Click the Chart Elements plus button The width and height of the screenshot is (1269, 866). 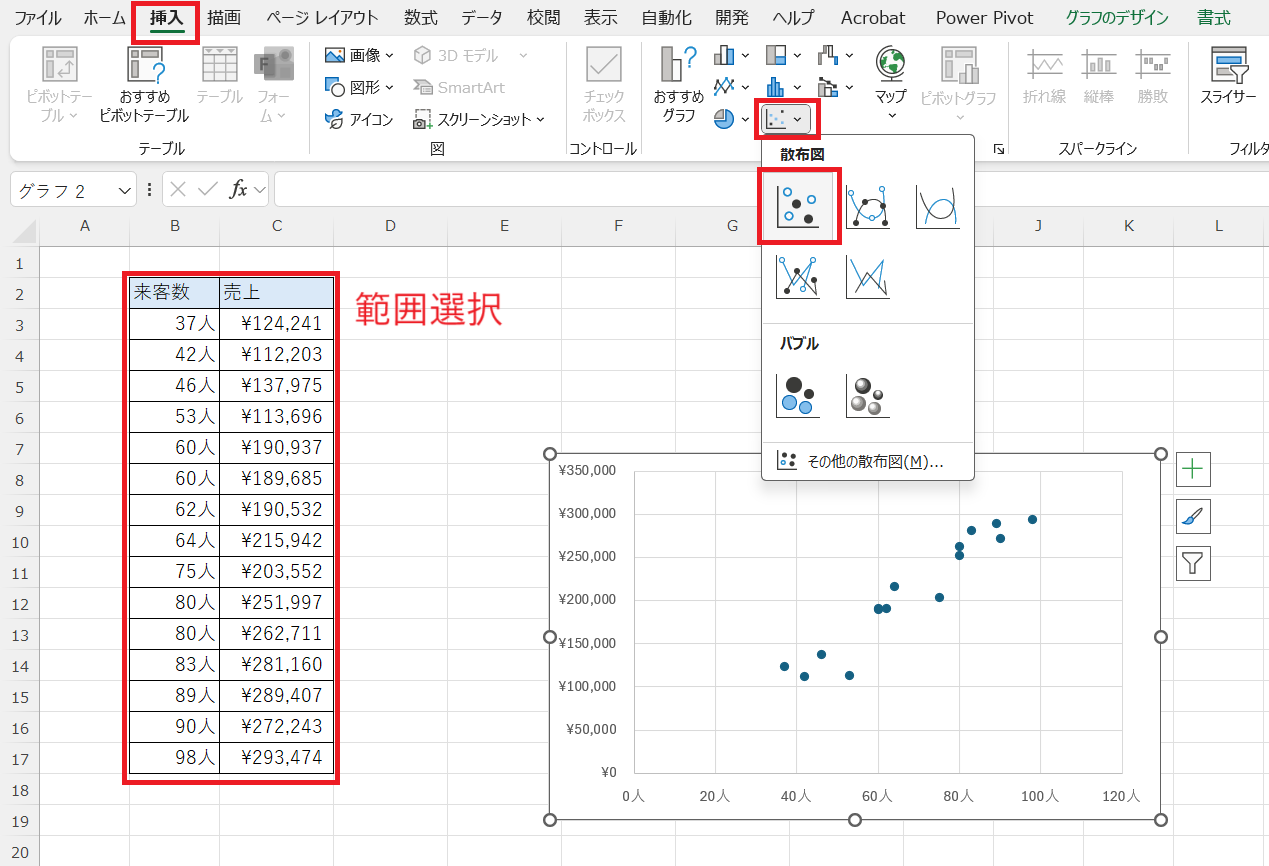1193,469
